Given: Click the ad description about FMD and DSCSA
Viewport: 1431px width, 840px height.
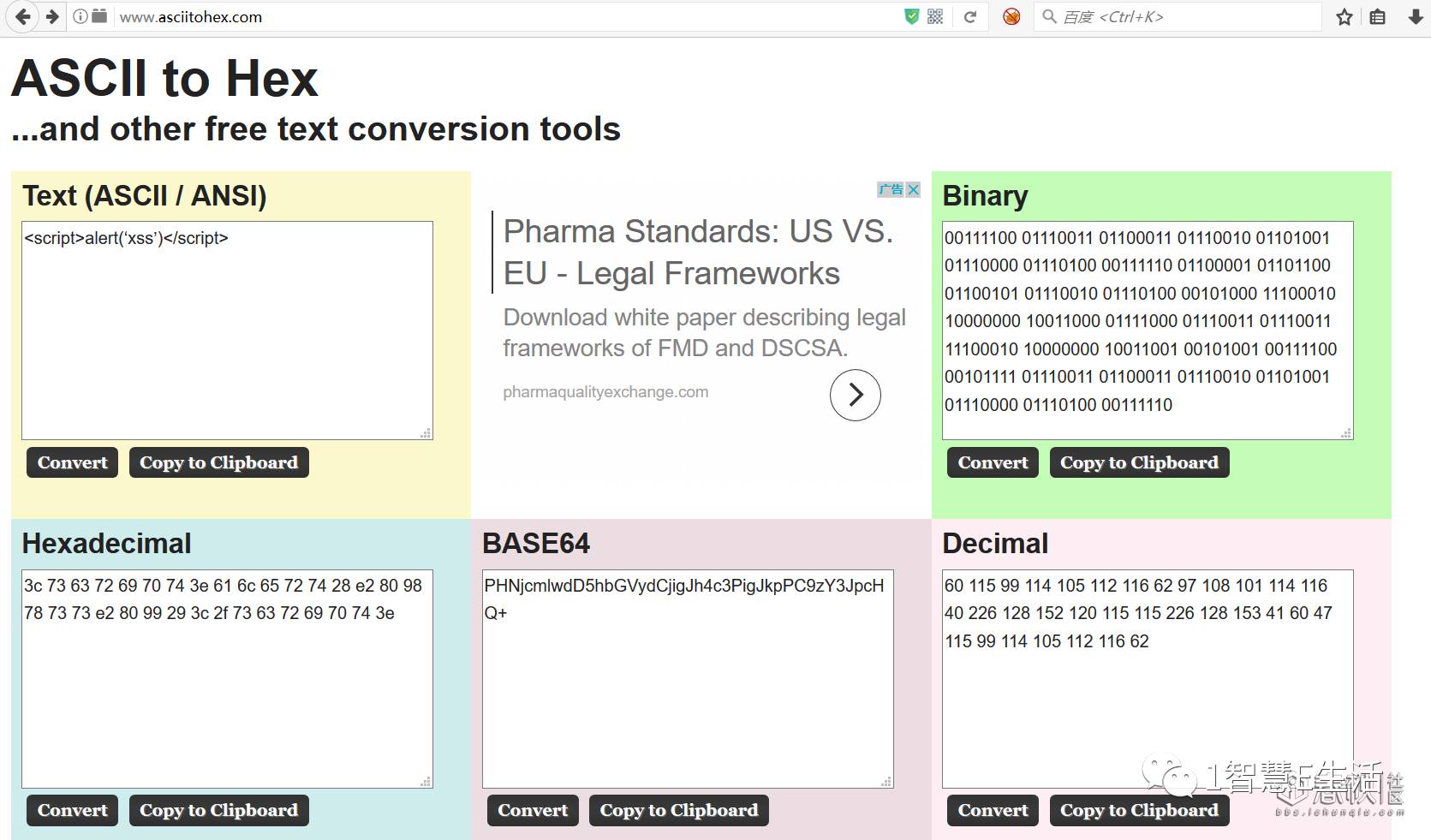Looking at the screenshot, I should (704, 332).
